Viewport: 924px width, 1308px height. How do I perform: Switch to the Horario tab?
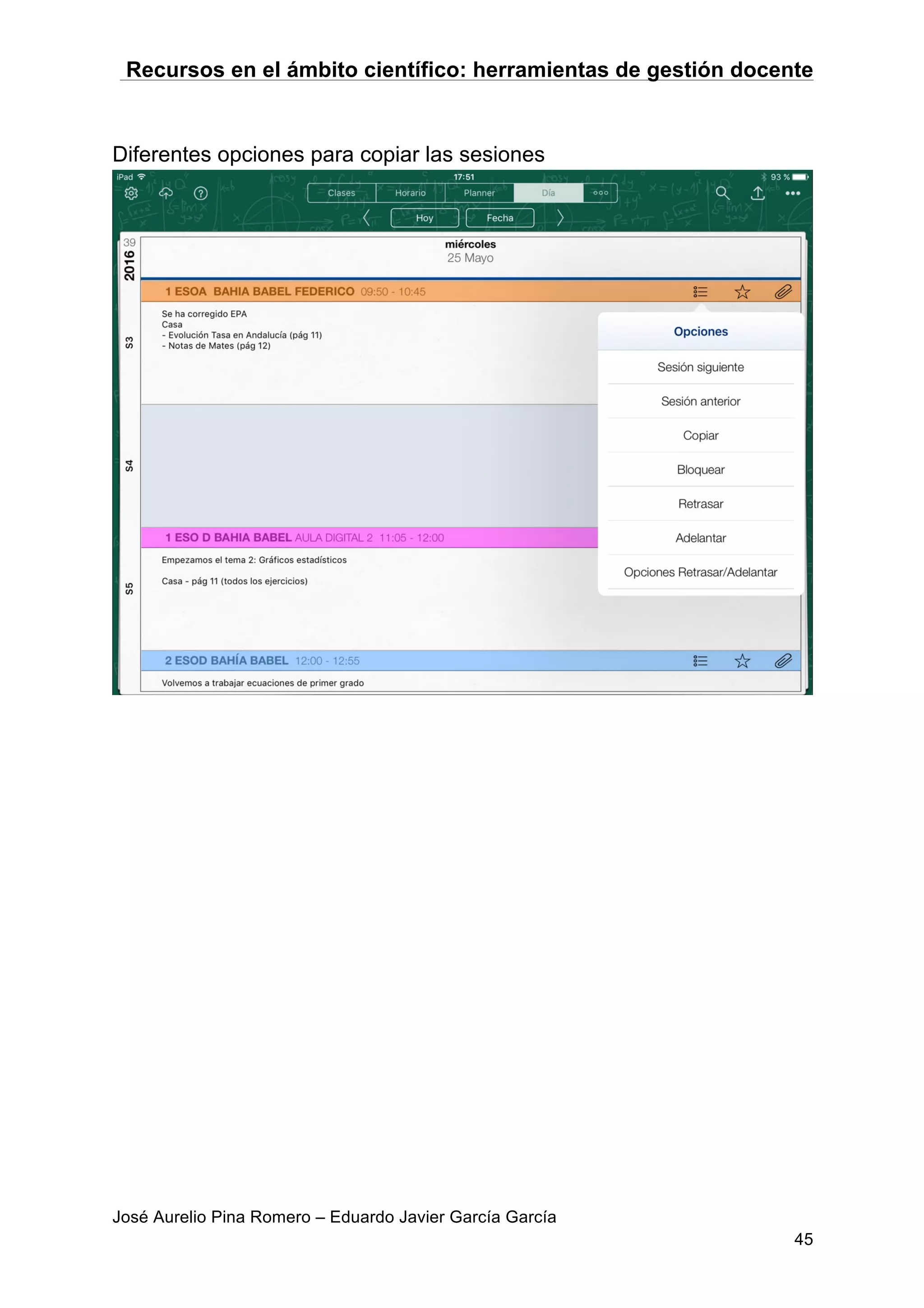tap(410, 193)
